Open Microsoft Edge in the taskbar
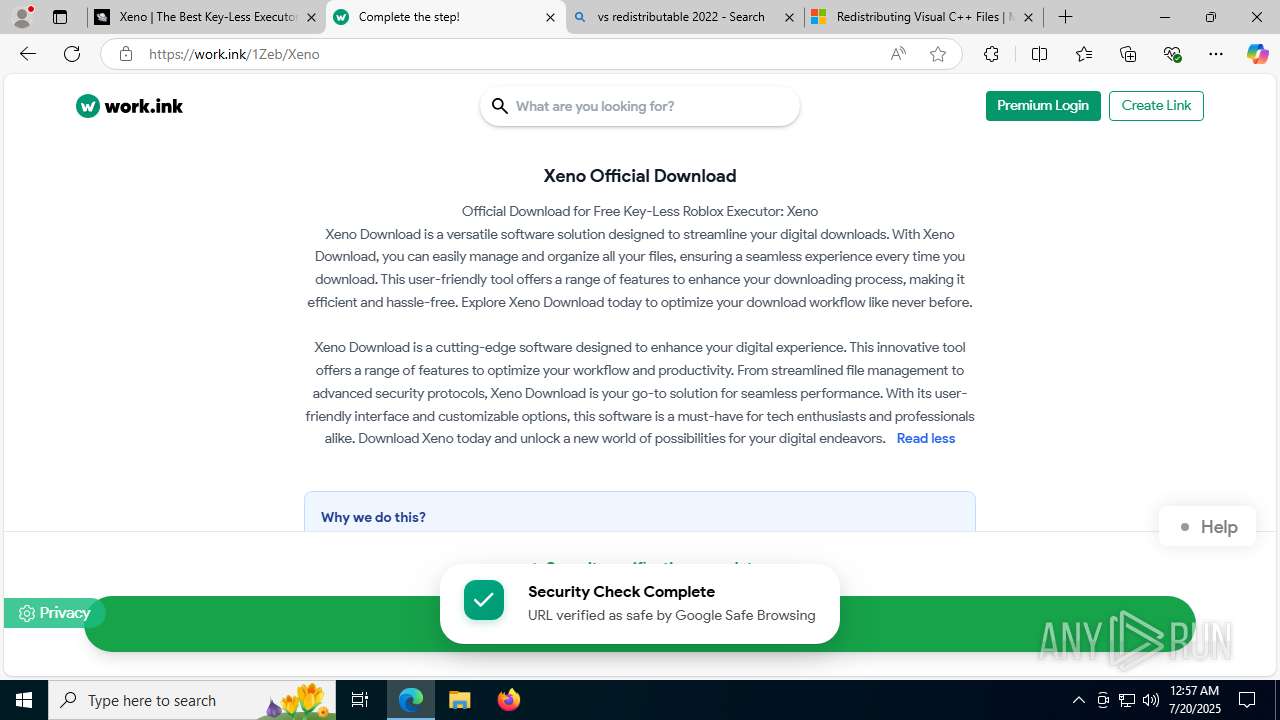Screen dimensions: 1280x720 pyautogui.click(x=411, y=700)
